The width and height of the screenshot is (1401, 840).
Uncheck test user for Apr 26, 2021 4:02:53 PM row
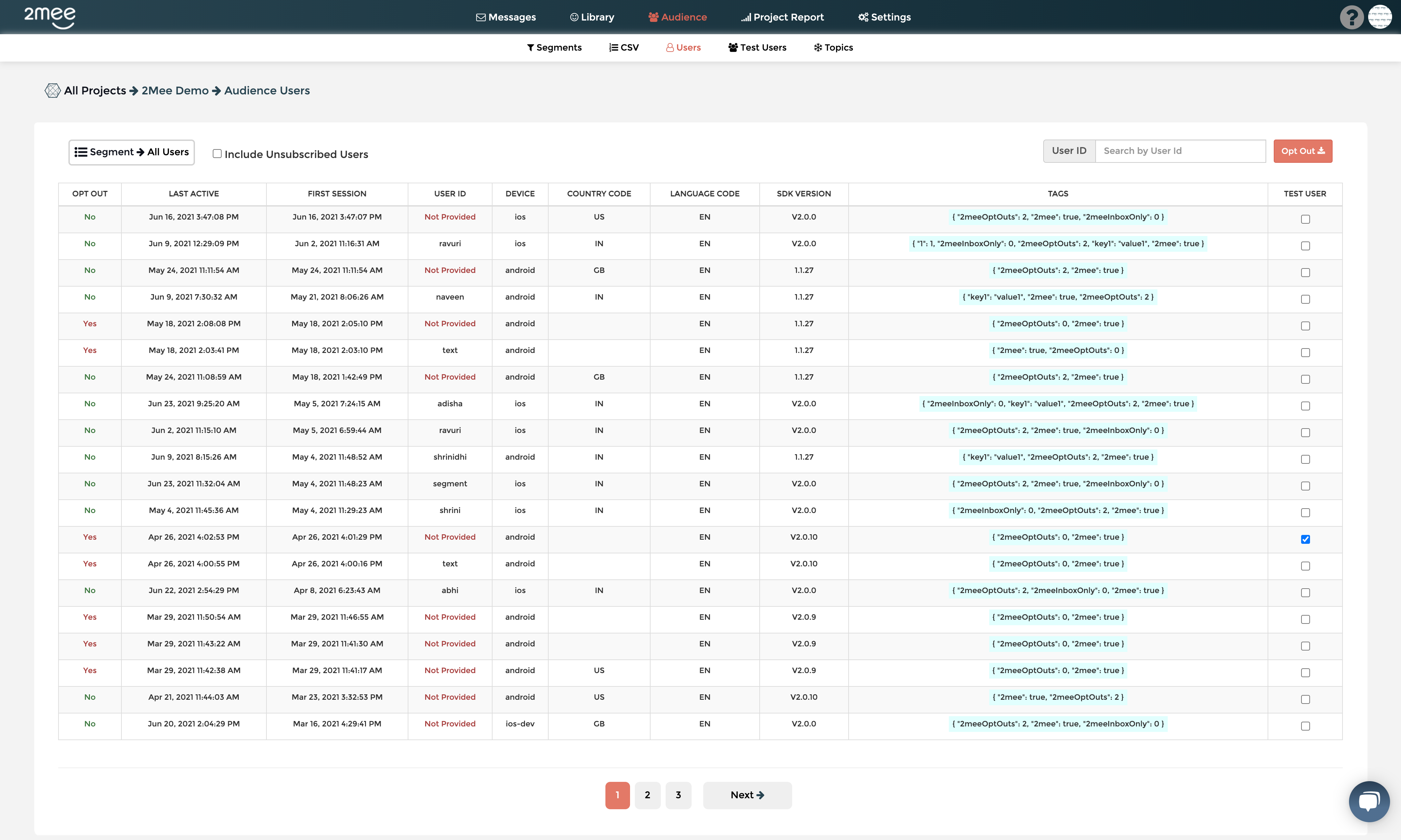(x=1305, y=539)
